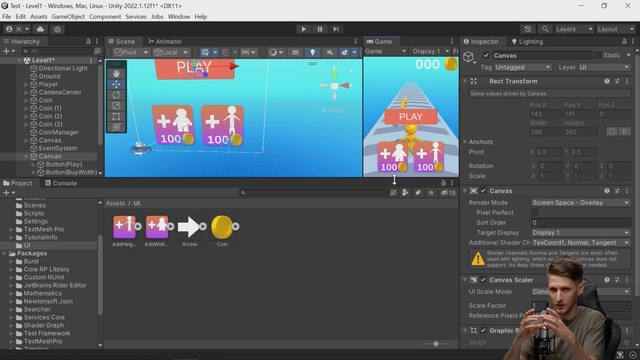Select the Arrow asset thumbnail

coord(189,227)
